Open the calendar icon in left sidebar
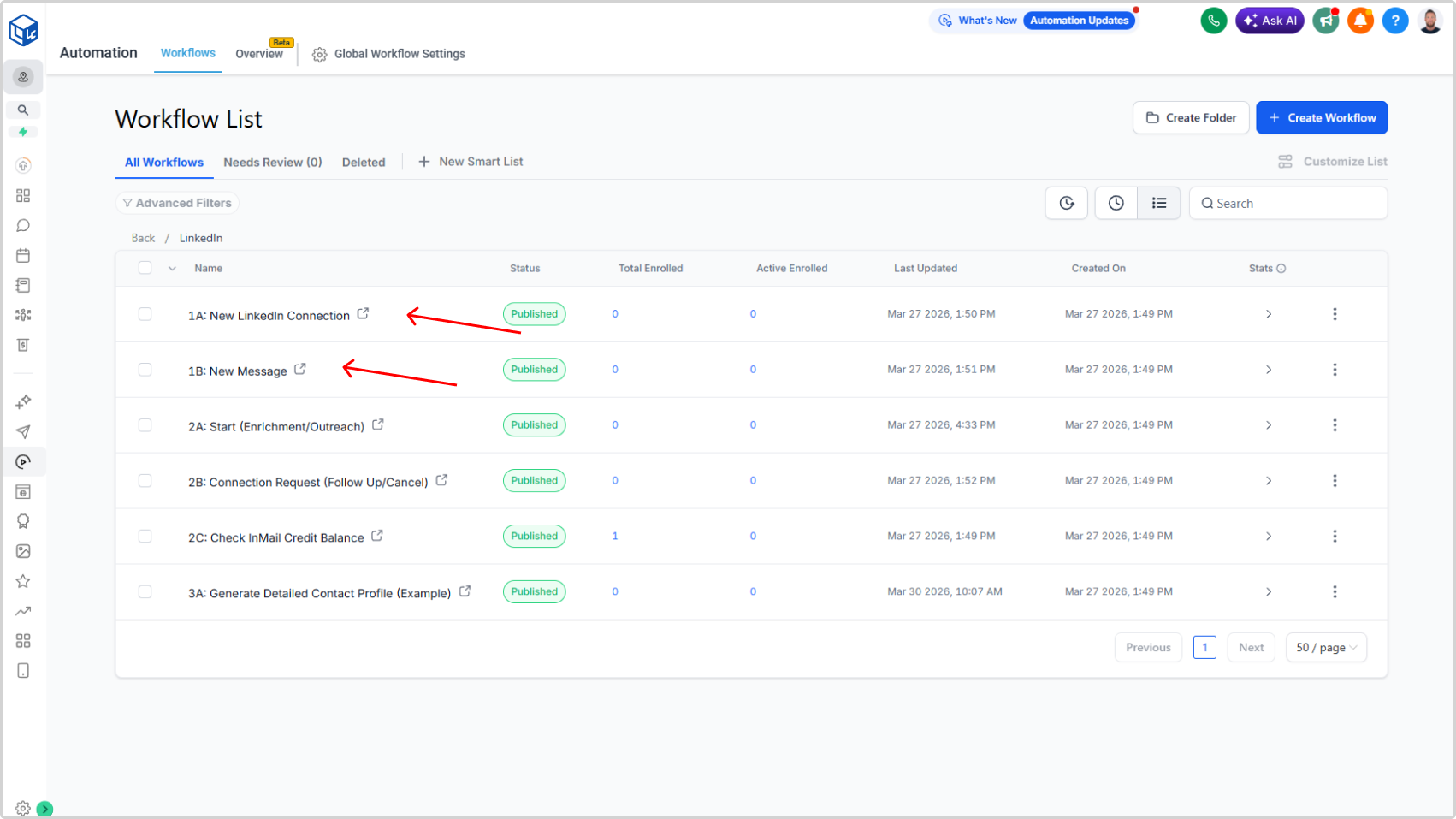Image resolution: width=1456 pixels, height=819 pixels. pos(23,255)
